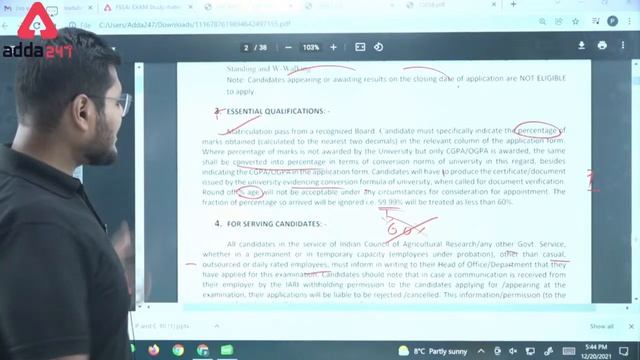
Task: Close the FSSAI EXAM tab
Action: point(190,7)
